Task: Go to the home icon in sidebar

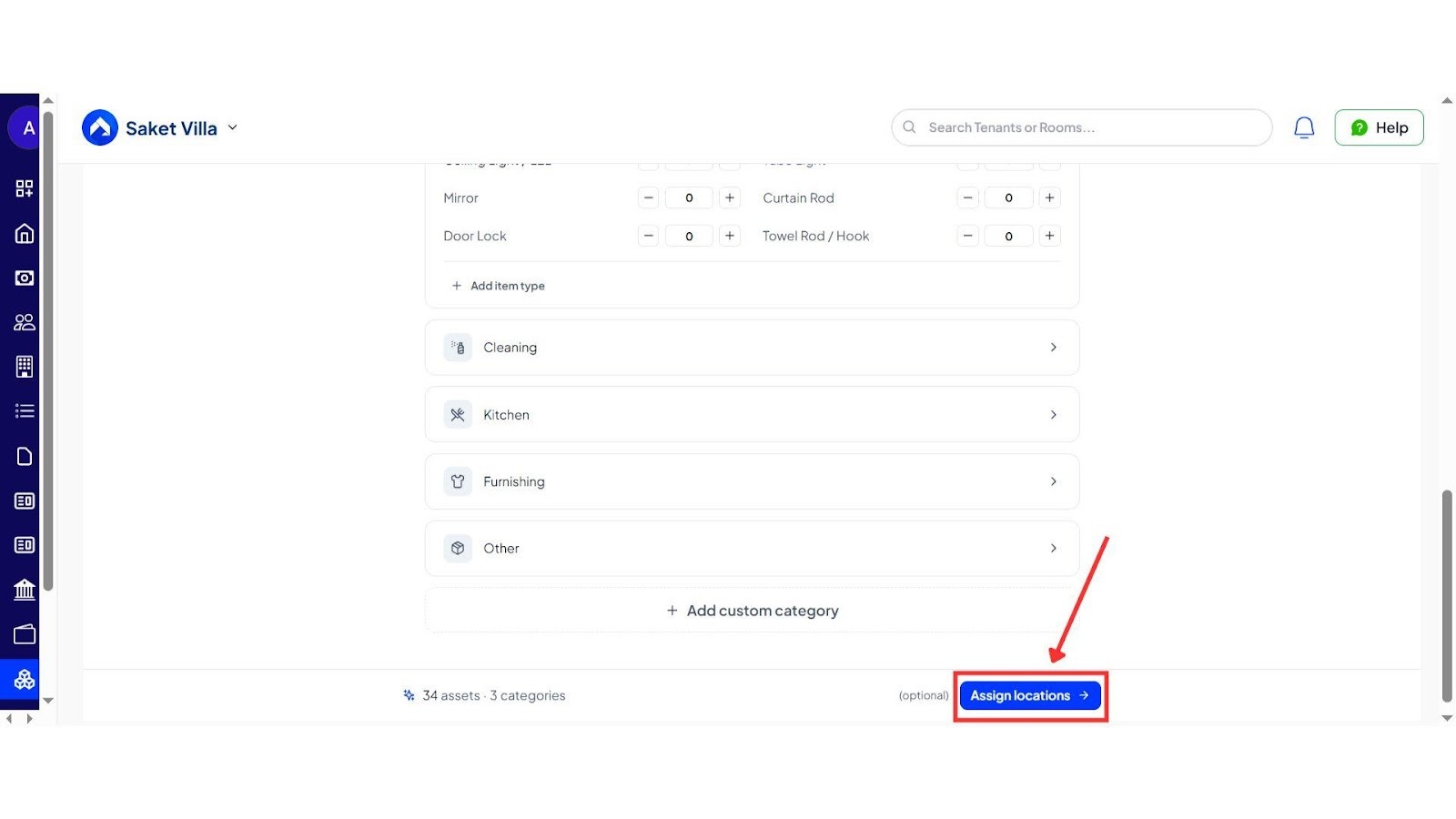Action: [x=25, y=234]
